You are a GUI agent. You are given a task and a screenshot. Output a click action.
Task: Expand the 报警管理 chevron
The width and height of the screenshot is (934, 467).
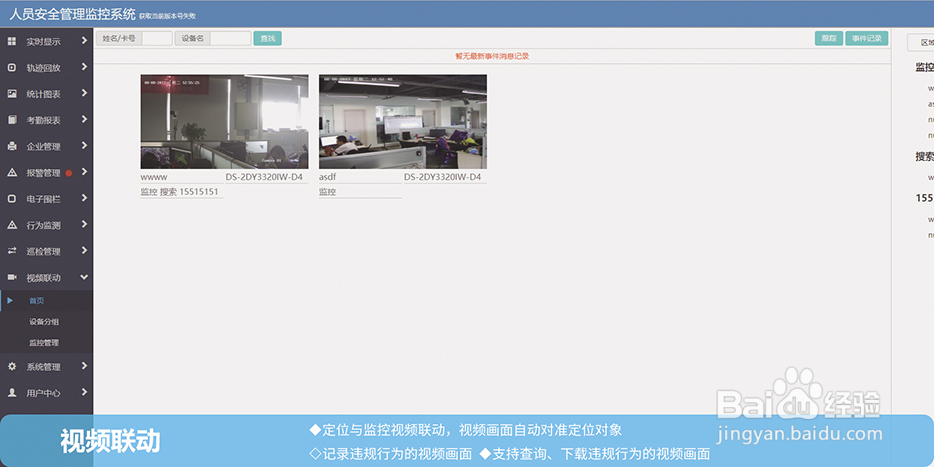(x=84, y=172)
